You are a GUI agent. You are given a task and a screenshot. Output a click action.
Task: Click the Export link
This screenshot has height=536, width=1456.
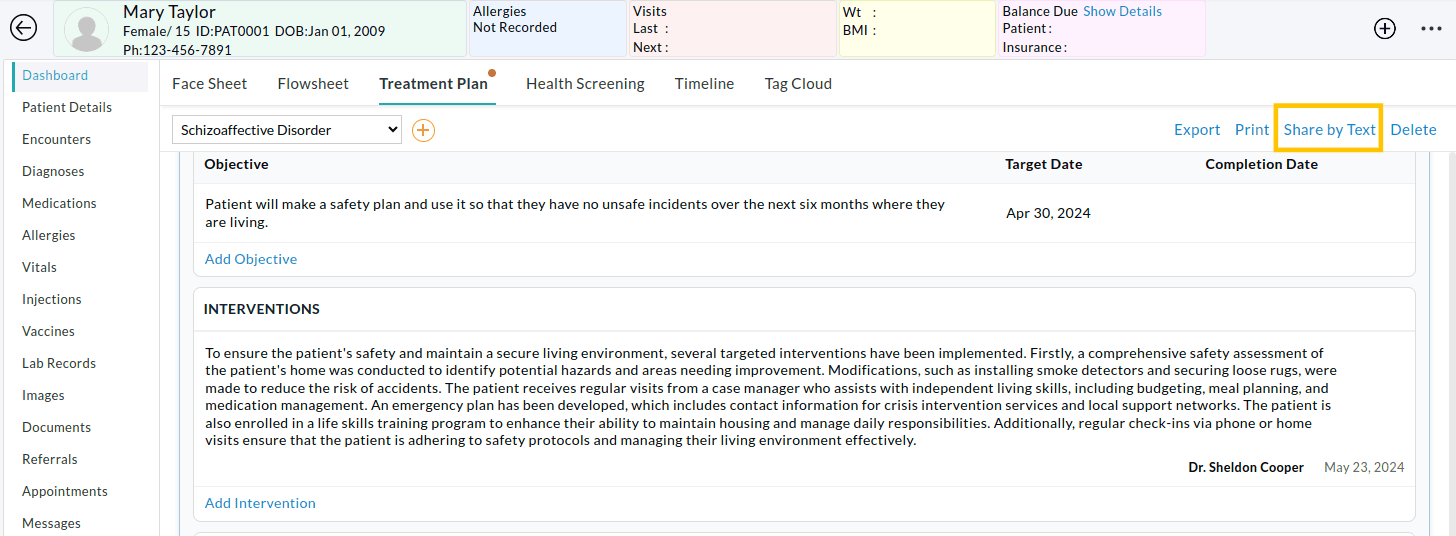pyautogui.click(x=1196, y=130)
